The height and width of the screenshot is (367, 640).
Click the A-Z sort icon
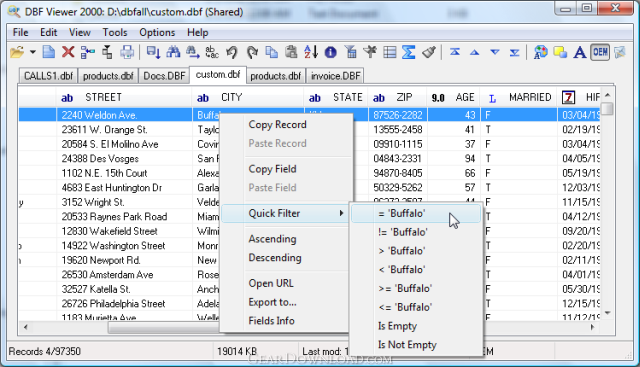(x=311, y=52)
